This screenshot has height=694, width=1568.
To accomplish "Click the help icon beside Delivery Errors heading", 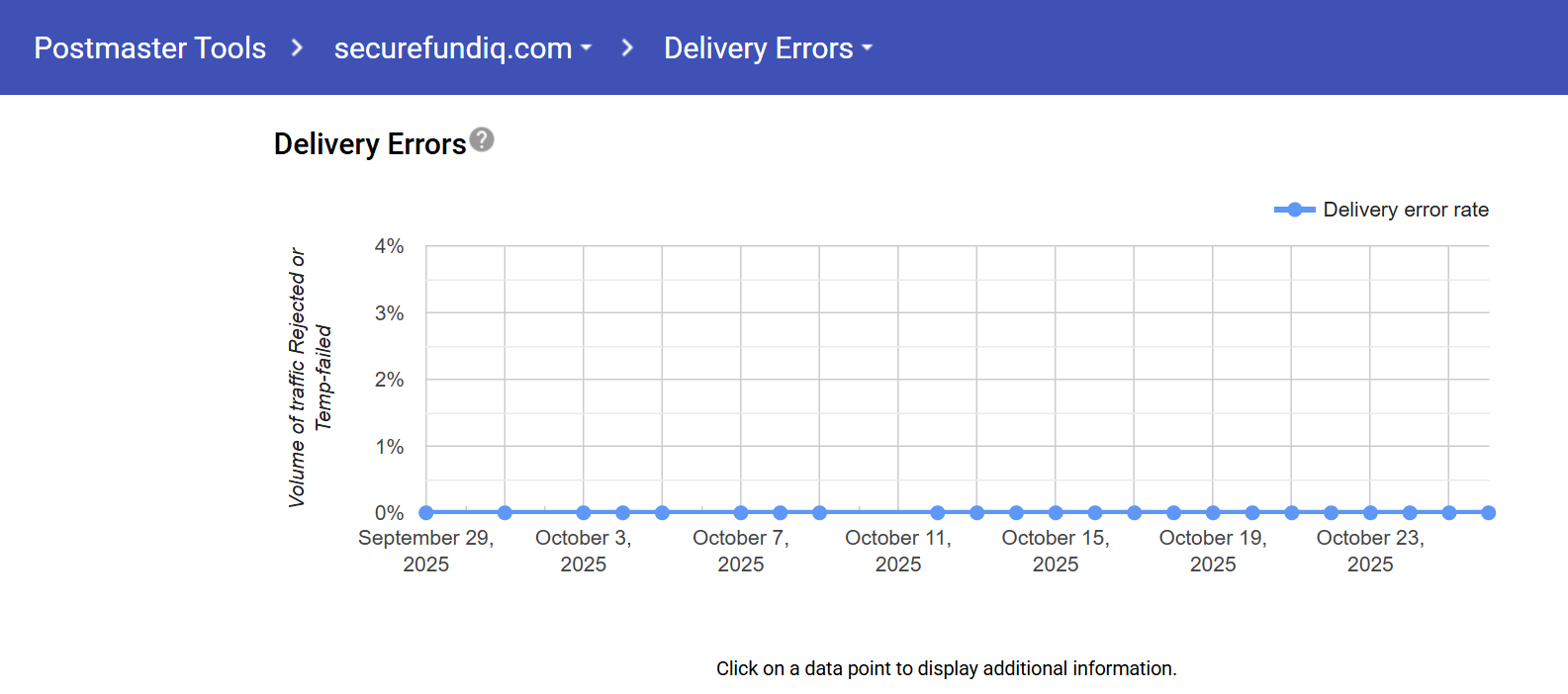I will 482,139.
